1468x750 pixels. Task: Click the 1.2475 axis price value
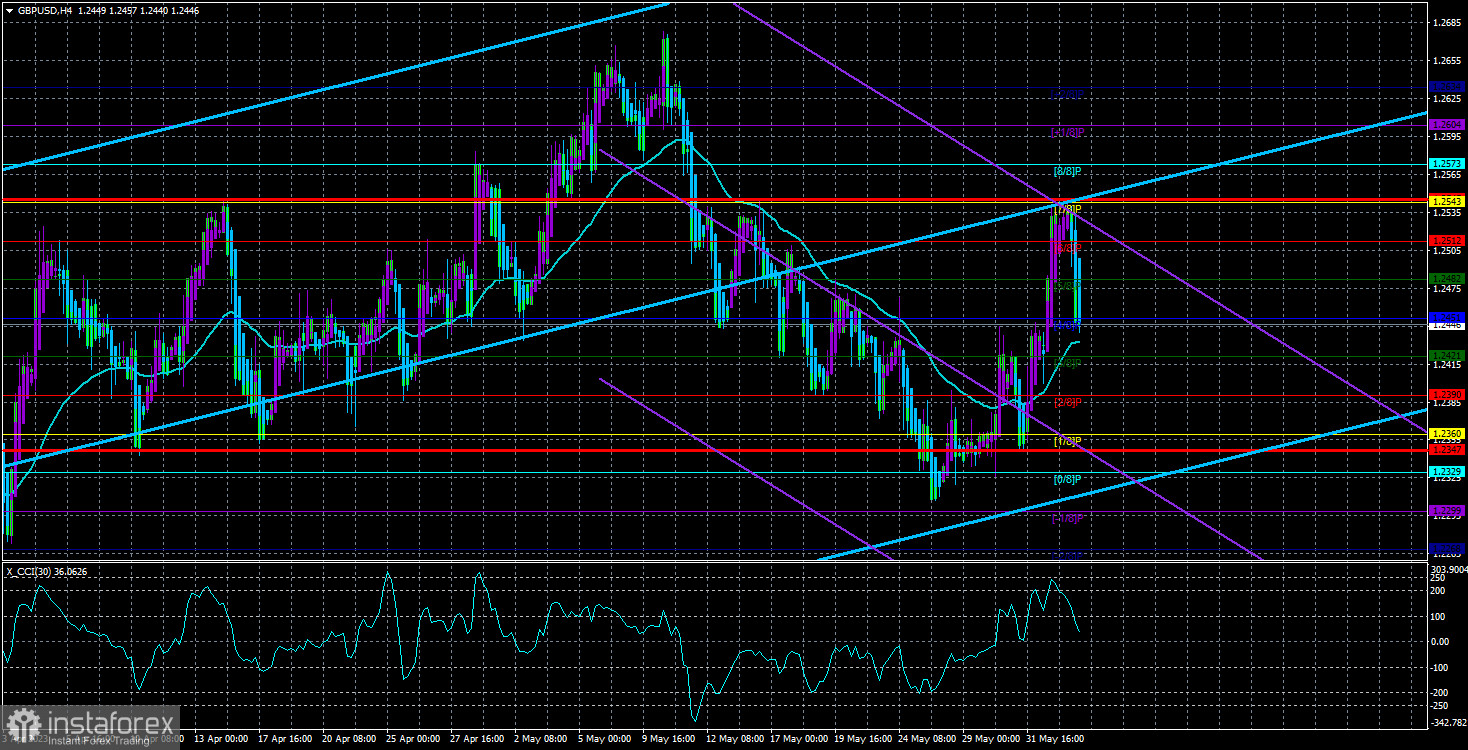(x=1447, y=289)
